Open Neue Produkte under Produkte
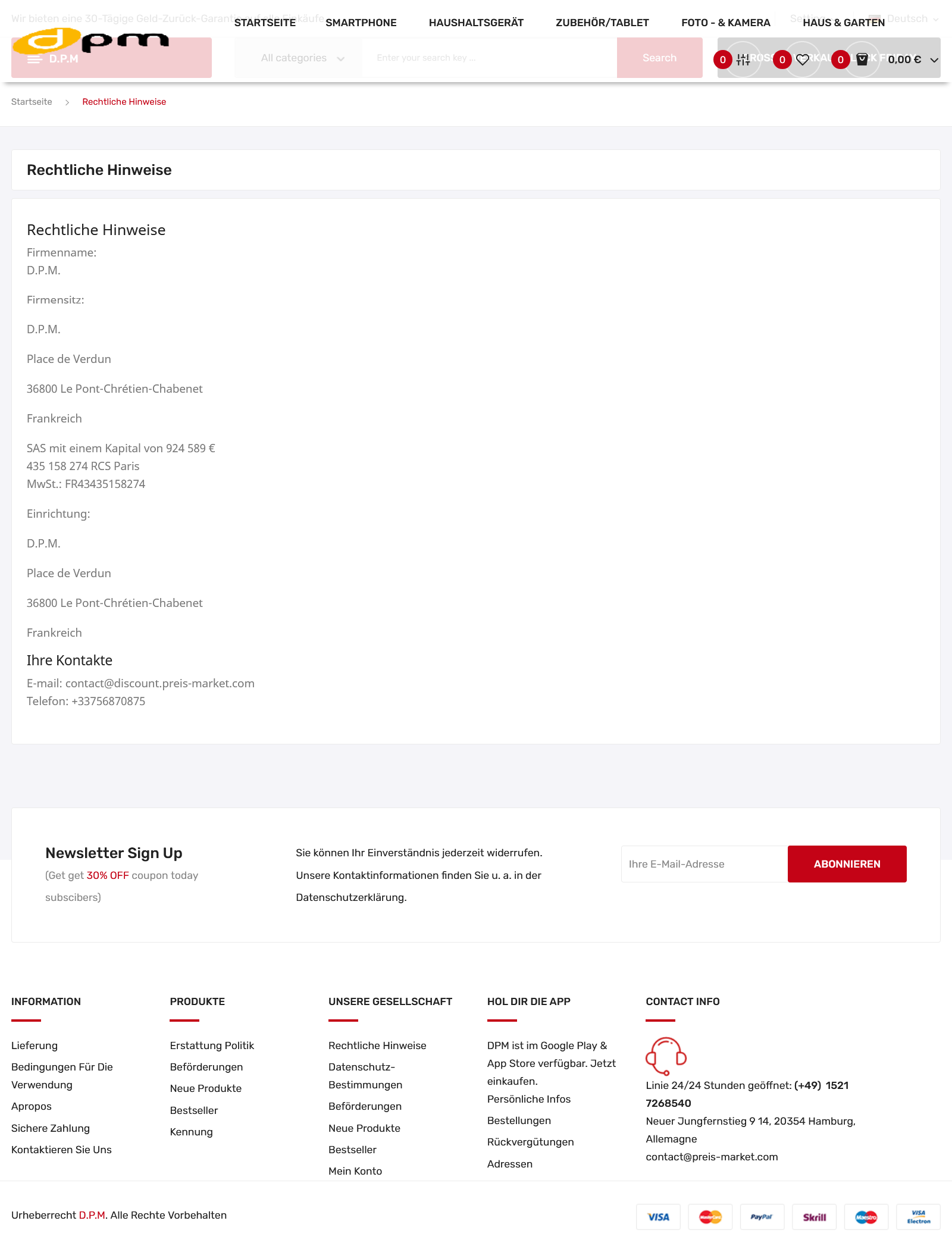952x1252 pixels. [206, 1088]
